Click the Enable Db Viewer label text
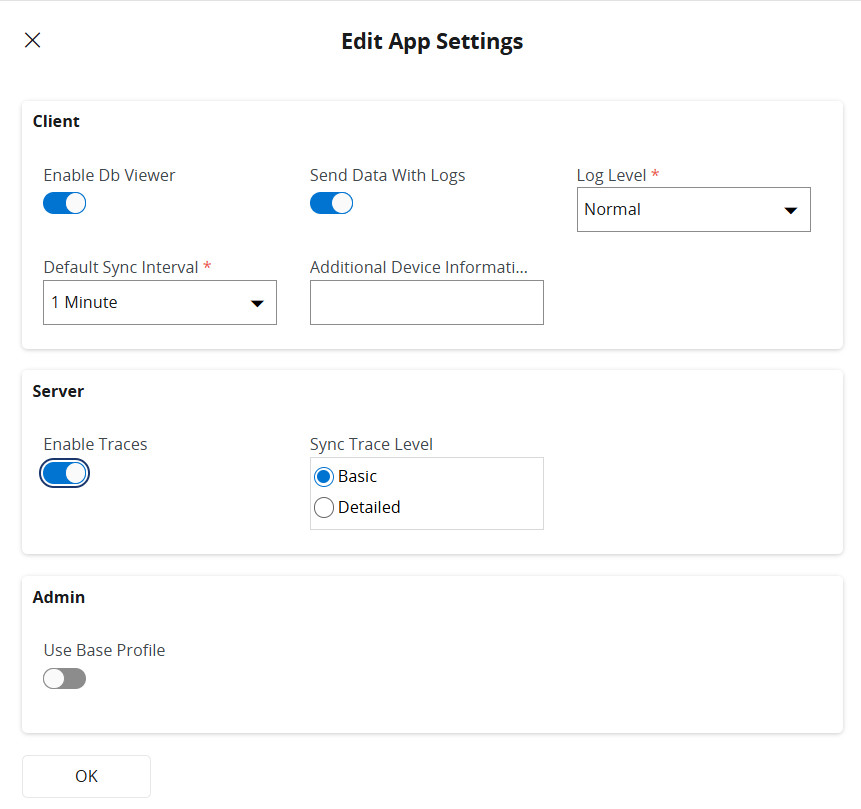The width and height of the screenshot is (861, 809). pyautogui.click(x=109, y=176)
